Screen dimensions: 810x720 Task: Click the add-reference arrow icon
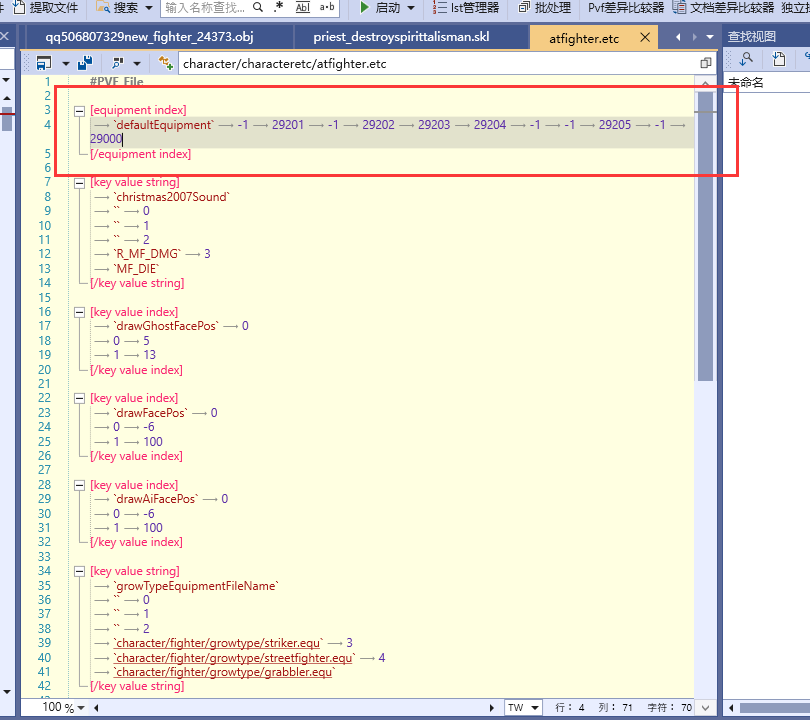click(165, 63)
